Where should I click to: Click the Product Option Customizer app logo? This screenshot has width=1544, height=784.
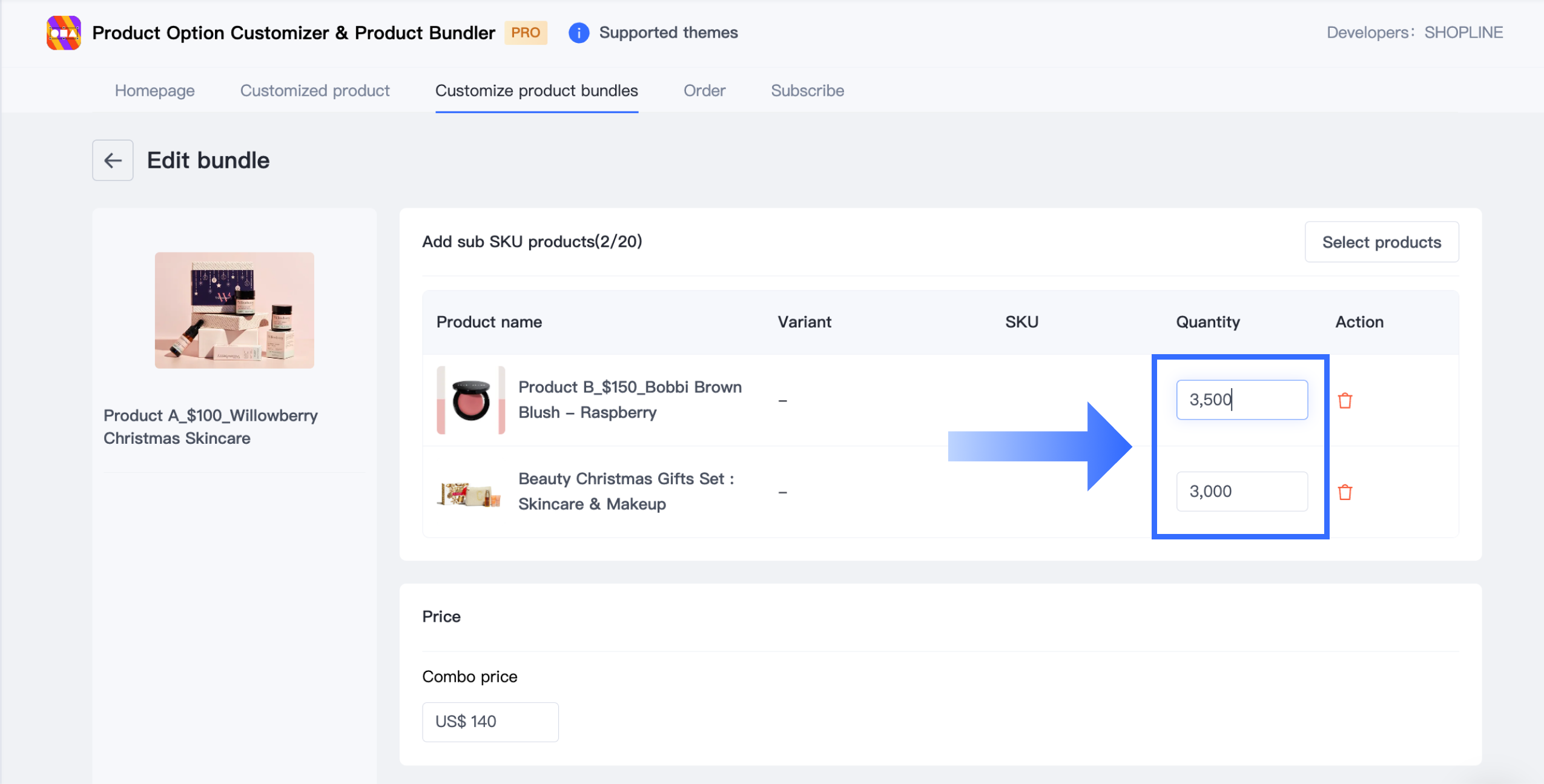[64, 33]
